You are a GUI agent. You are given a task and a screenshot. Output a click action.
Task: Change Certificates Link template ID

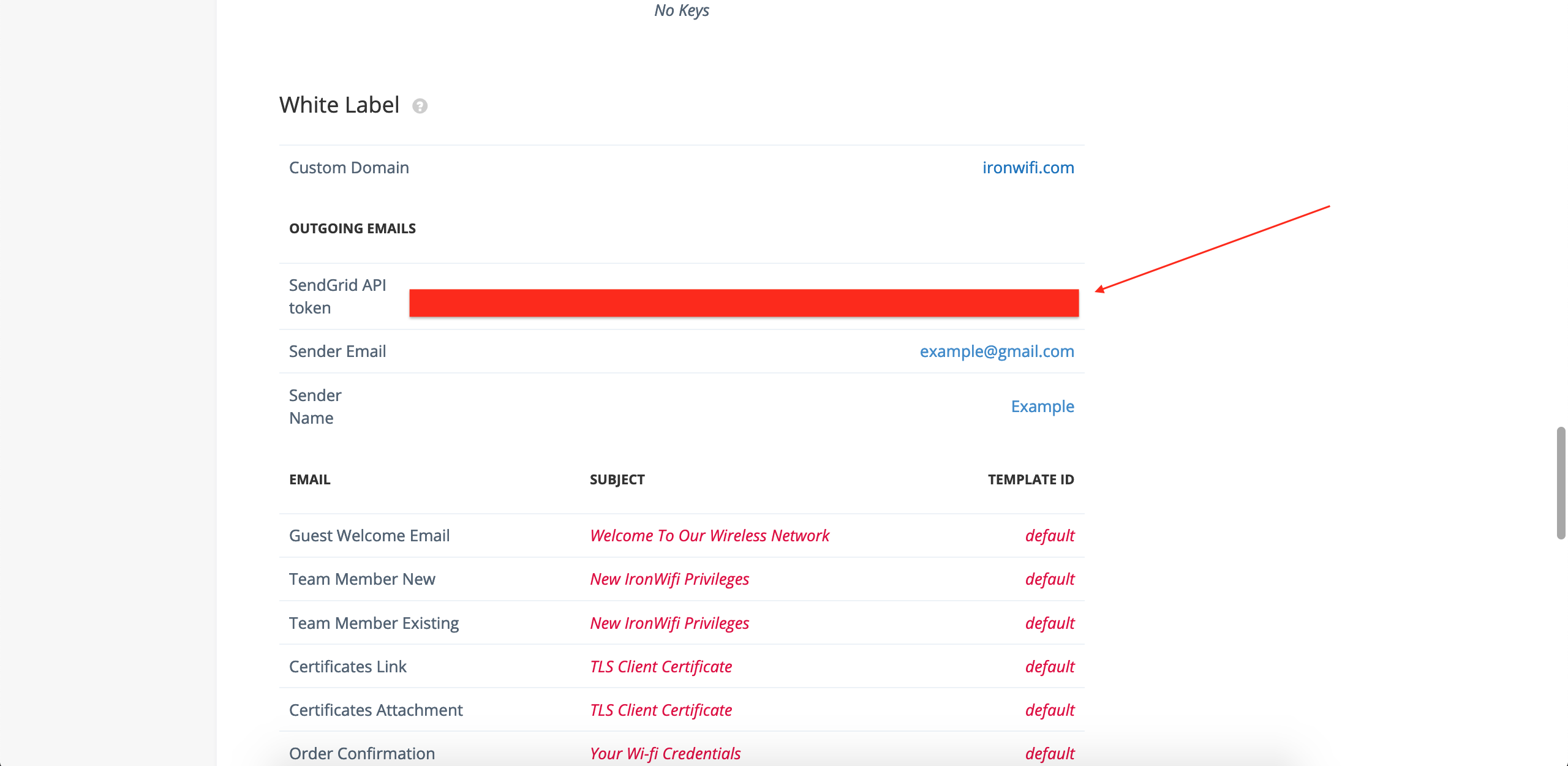pyautogui.click(x=1049, y=666)
